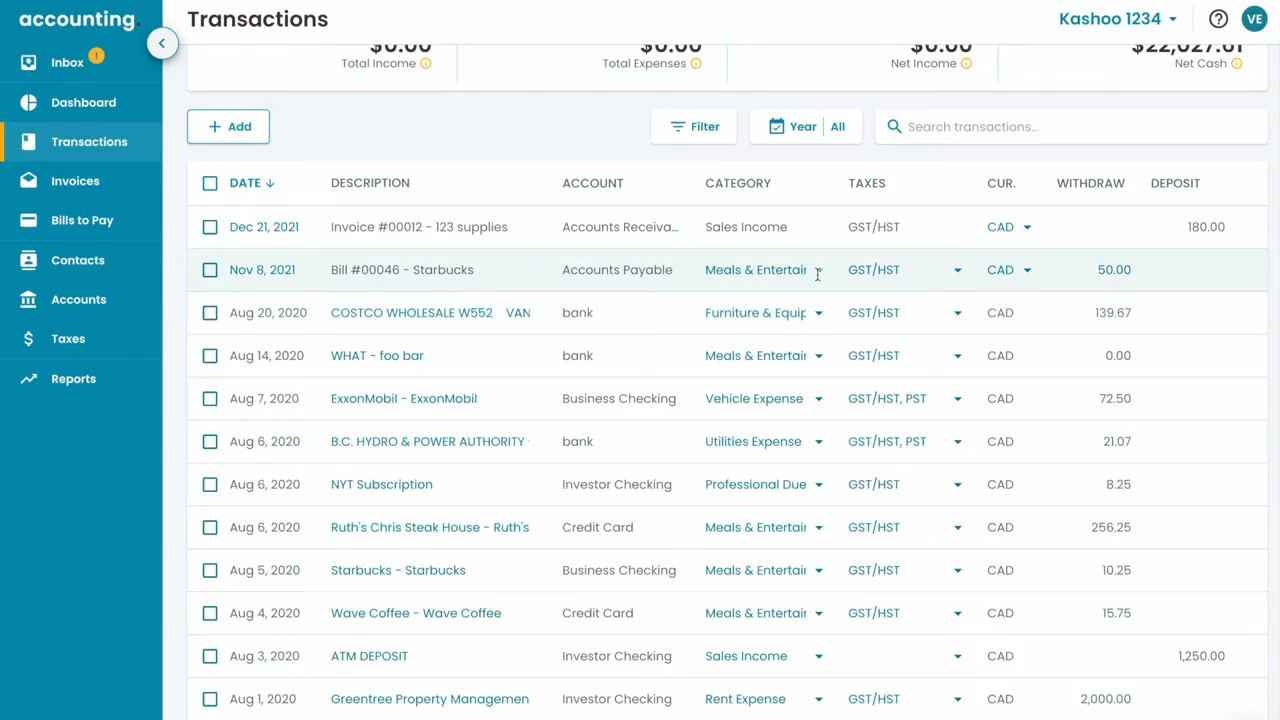Click Net Income info icon
The width and height of the screenshot is (1280, 720).
pyautogui.click(x=966, y=64)
